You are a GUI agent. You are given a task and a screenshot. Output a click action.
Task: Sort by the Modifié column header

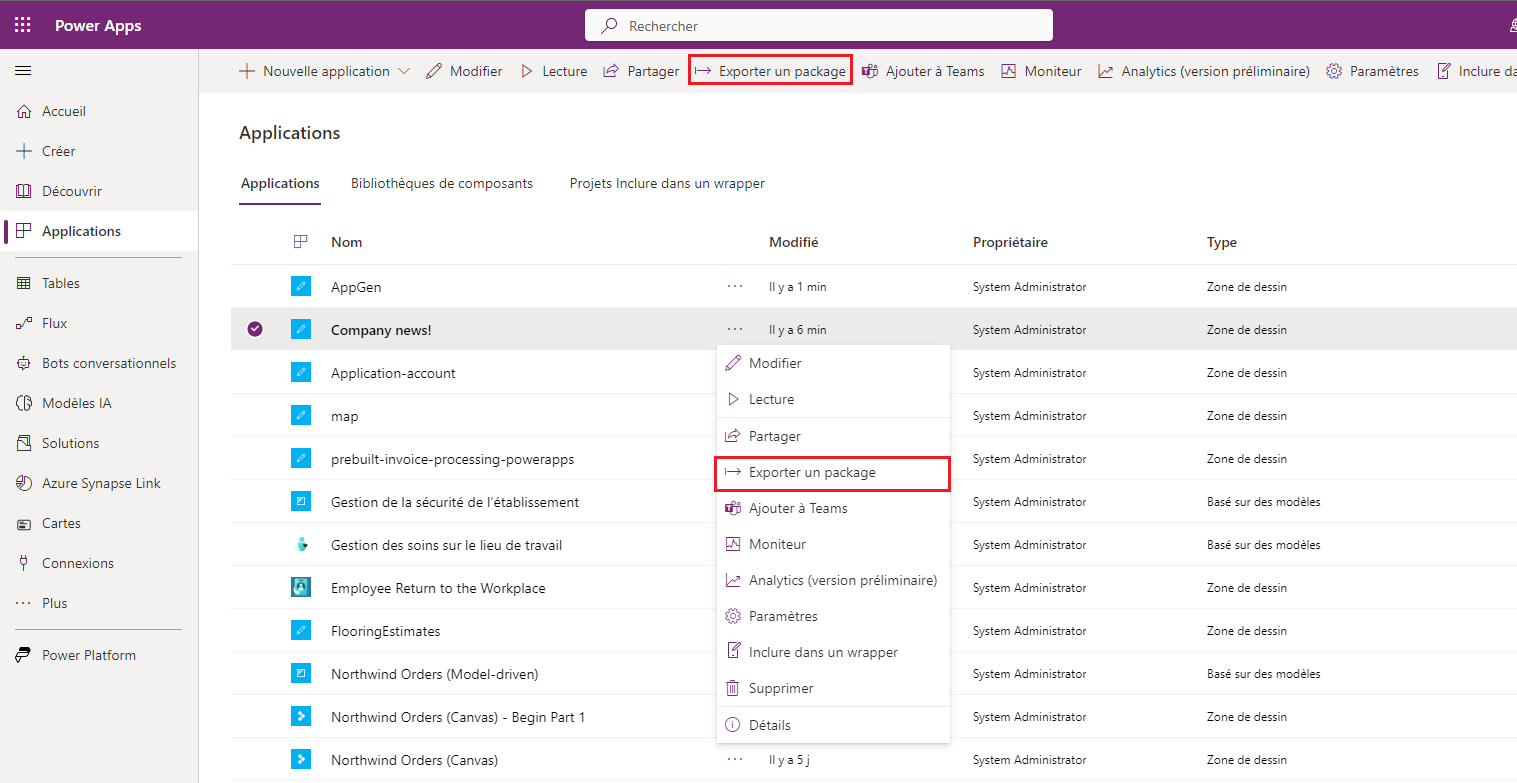click(793, 242)
